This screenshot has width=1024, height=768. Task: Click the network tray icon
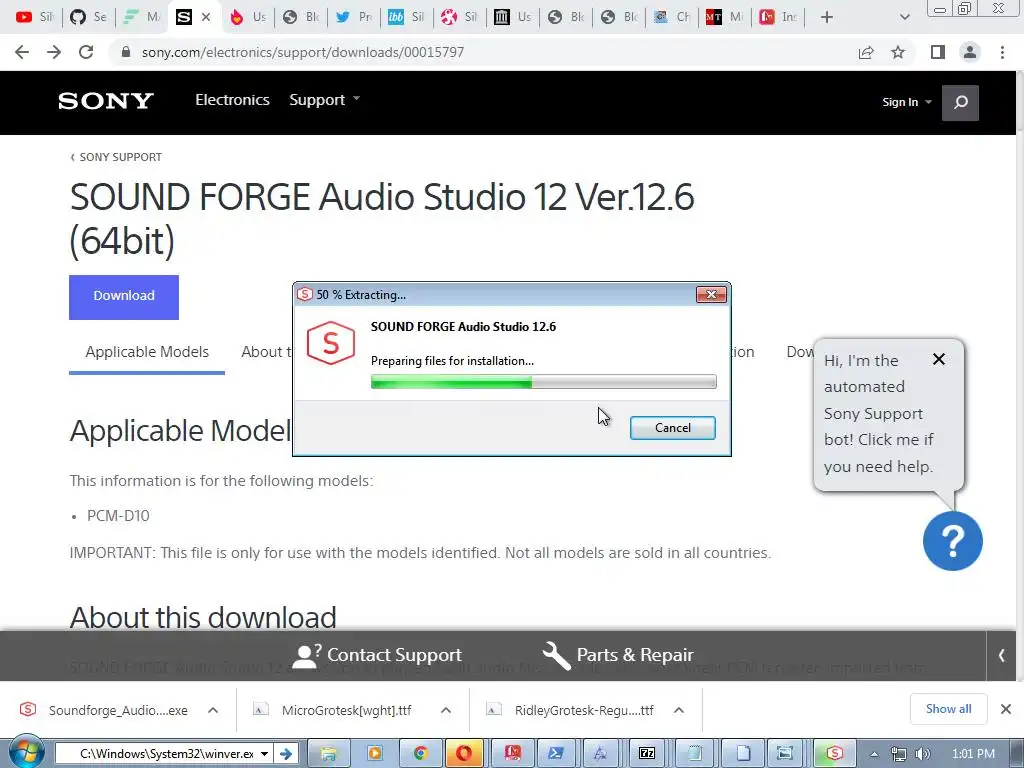899,754
